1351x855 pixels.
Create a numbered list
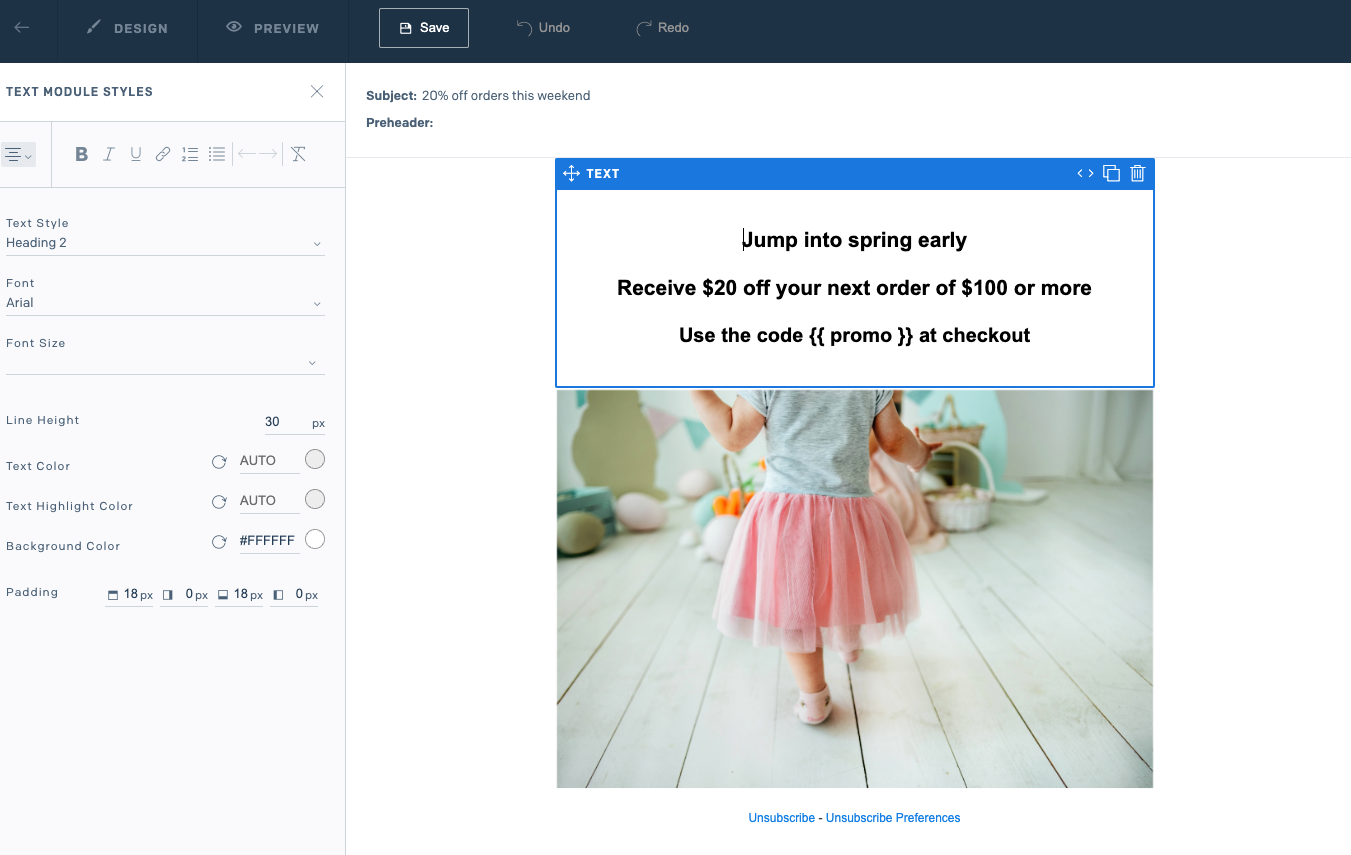pyautogui.click(x=189, y=154)
